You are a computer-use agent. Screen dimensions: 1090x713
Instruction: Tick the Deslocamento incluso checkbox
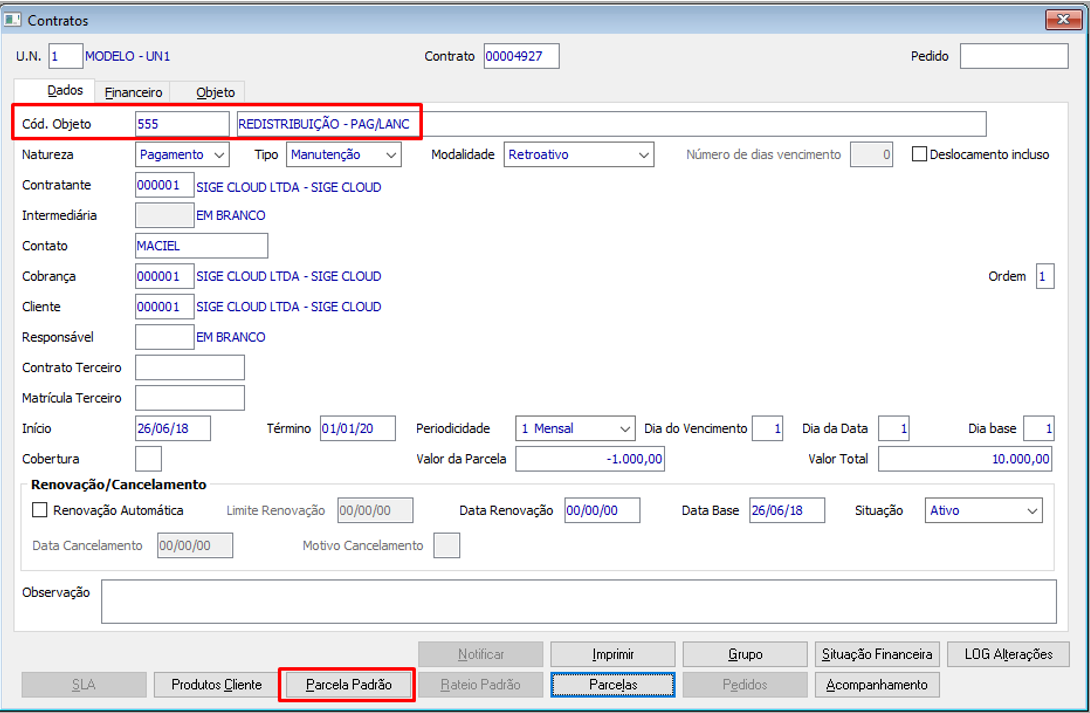919,154
